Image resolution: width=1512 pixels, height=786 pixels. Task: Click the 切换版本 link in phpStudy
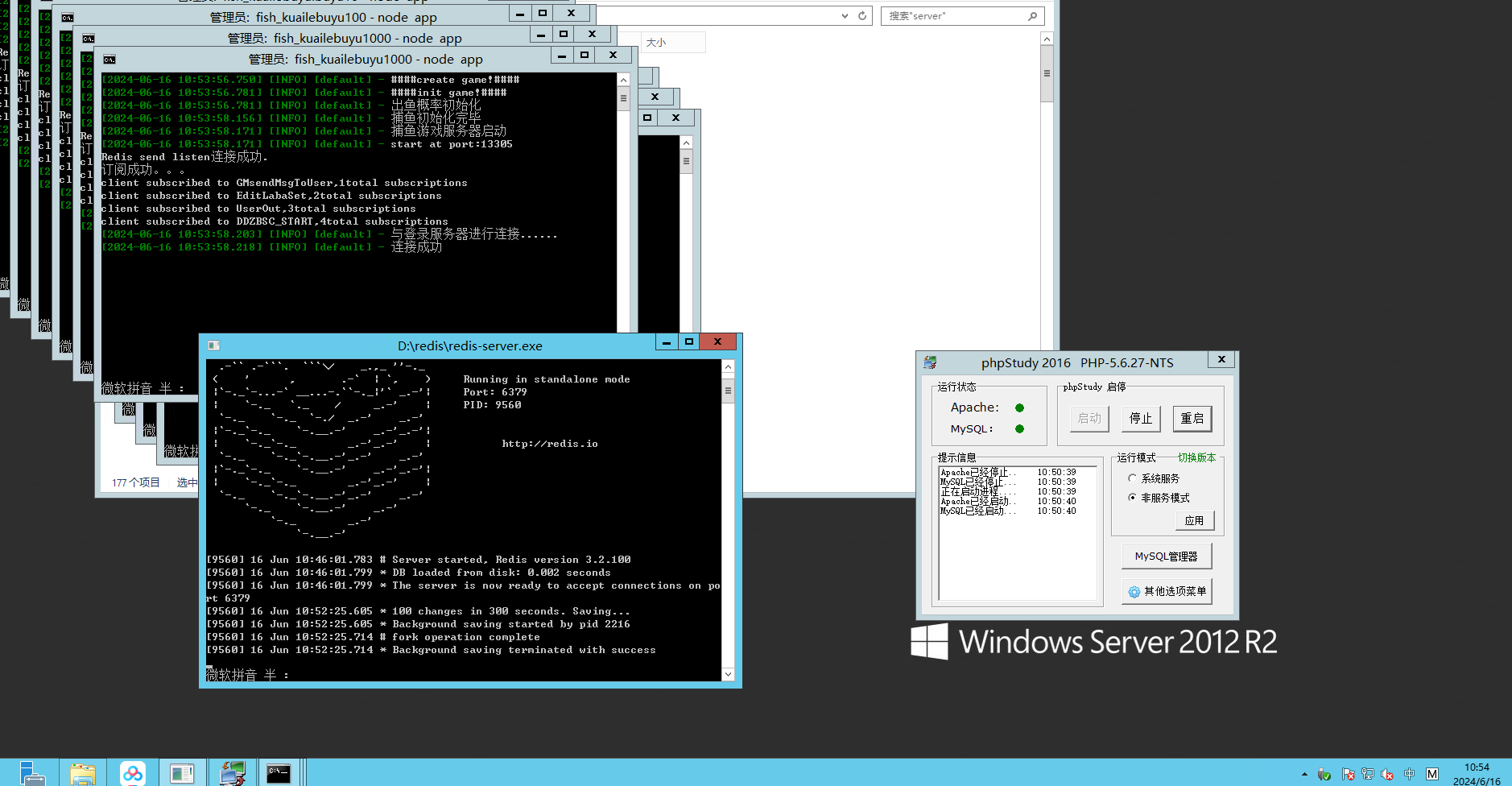click(x=1197, y=457)
